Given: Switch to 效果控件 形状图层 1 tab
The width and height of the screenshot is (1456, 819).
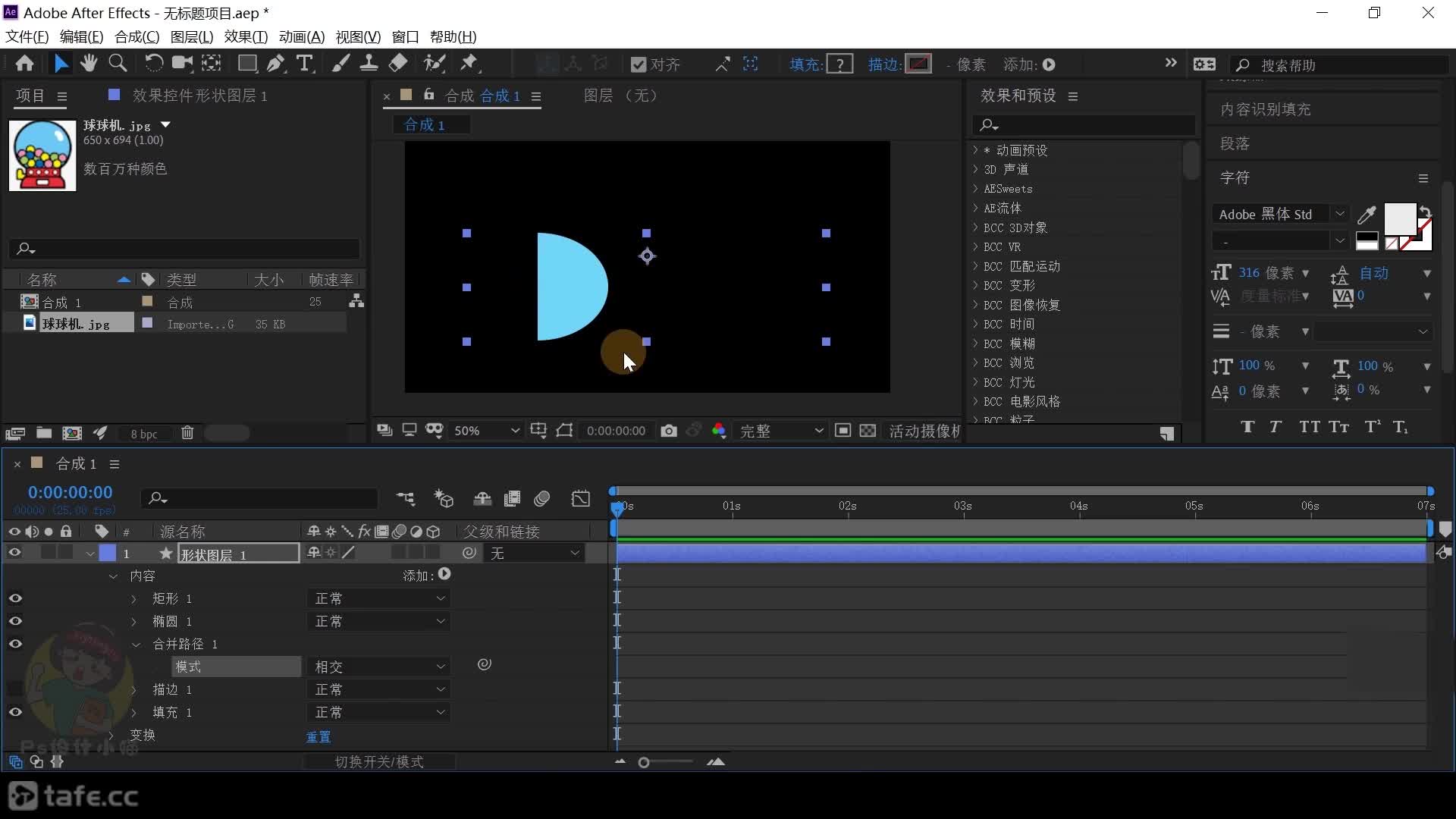Looking at the screenshot, I should point(199,96).
